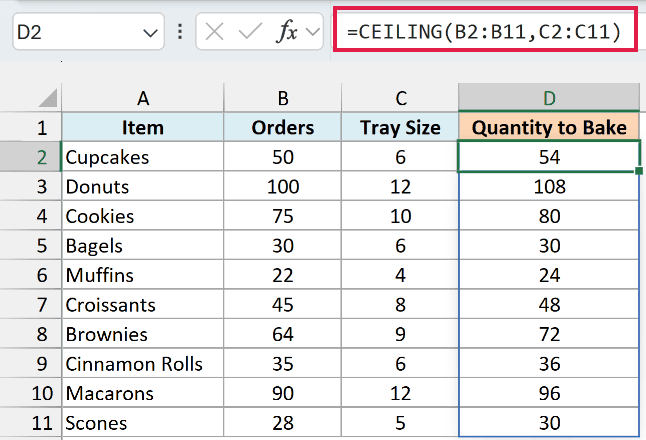Select the Quantity to Bake header cell
The width and height of the screenshot is (646, 440).
[549, 127]
